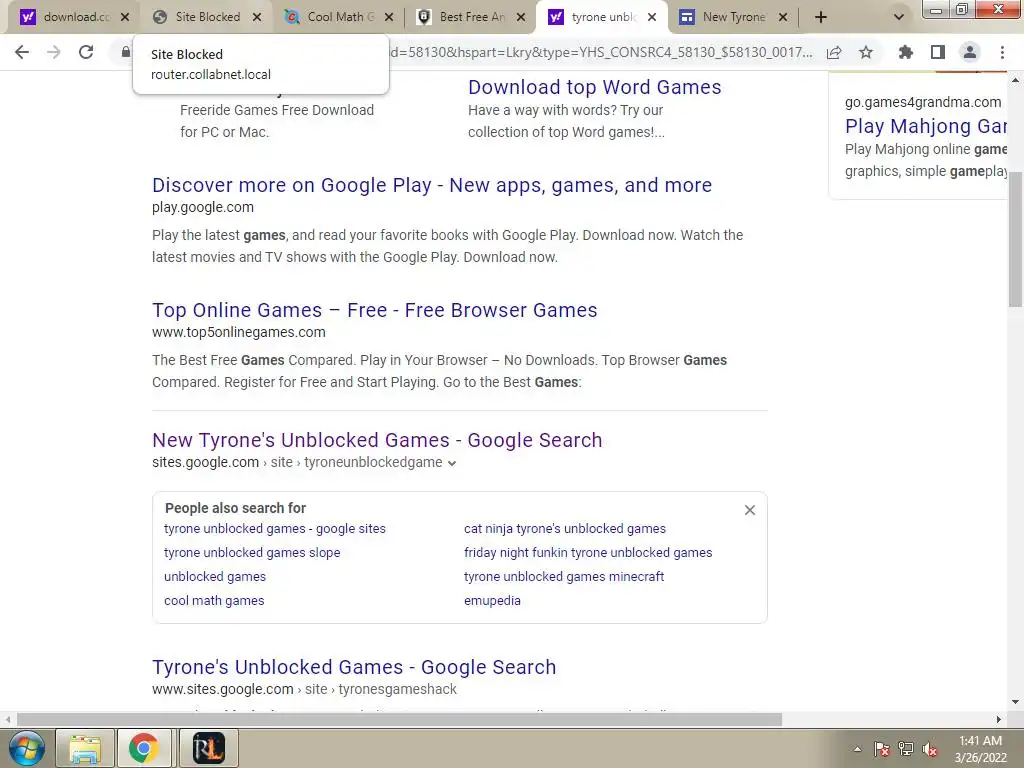Switch to the Best Free Antivirus tab

pyautogui.click(x=462, y=17)
